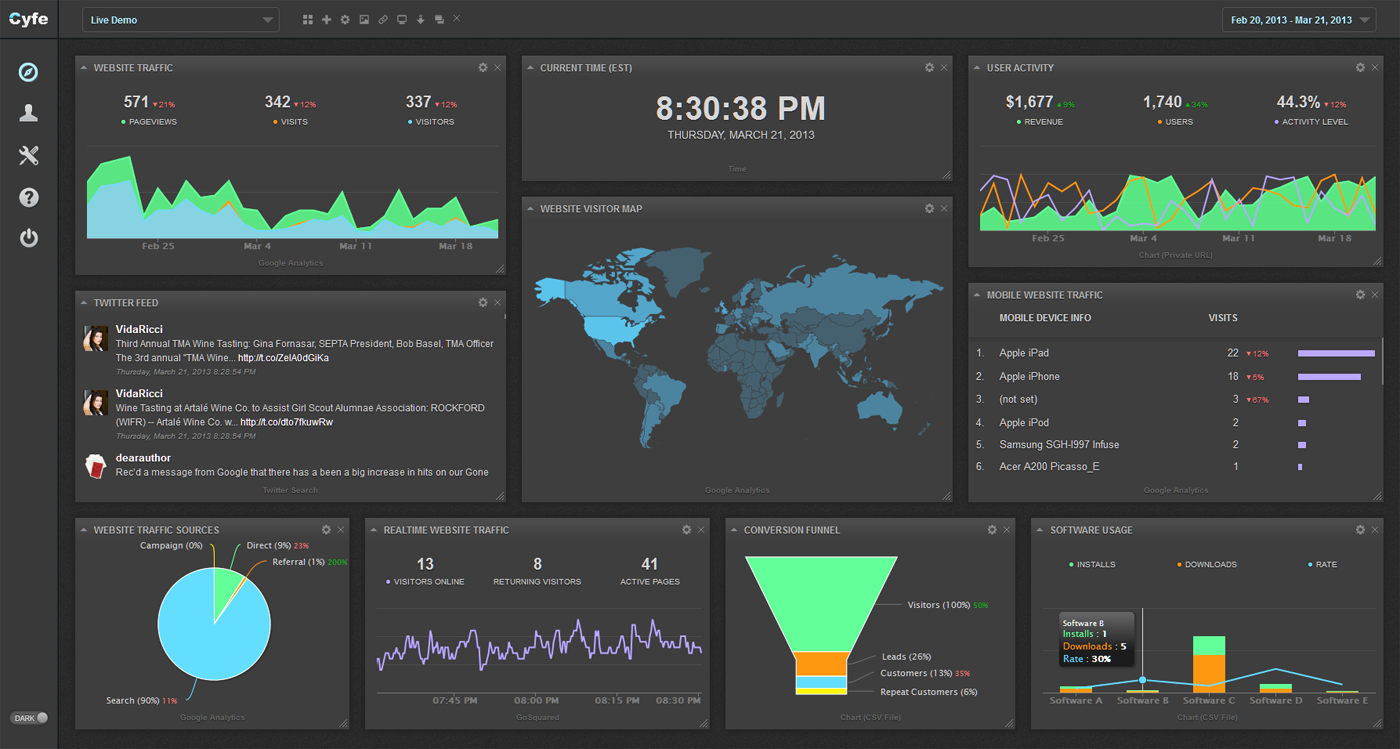The width and height of the screenshot is (1400, 749).
Task: Collapse the Twitter Feed widget triangle
Action: pos(84,302)
